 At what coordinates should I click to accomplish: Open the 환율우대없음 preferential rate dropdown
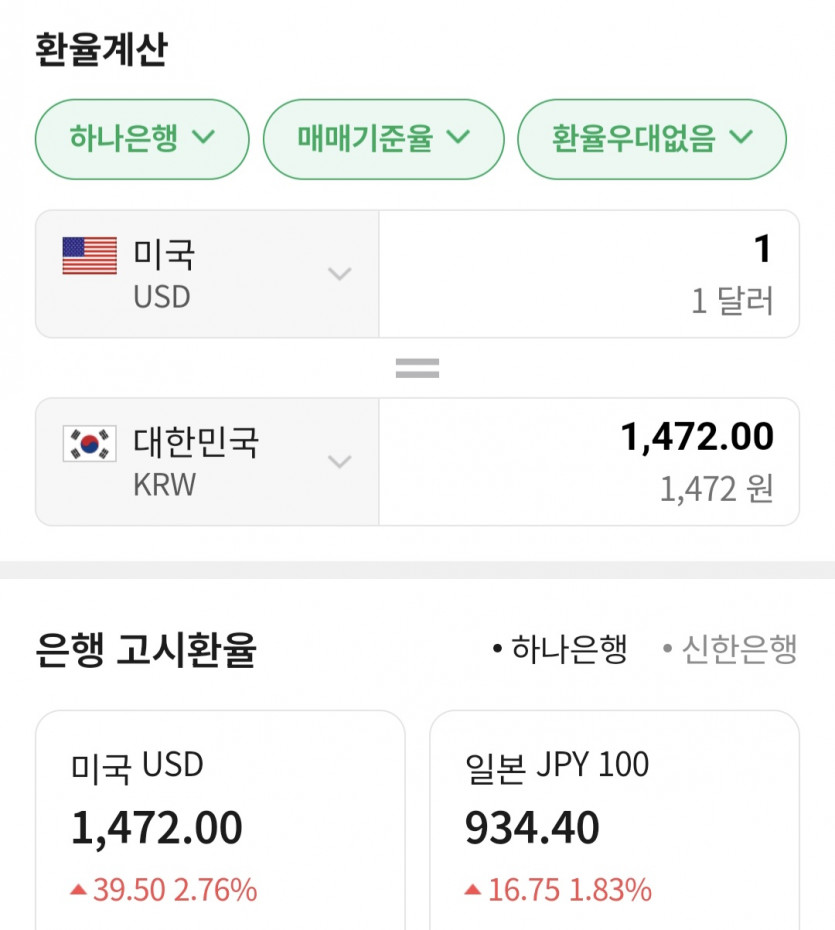pyautogui.click(x=651, y=138)
